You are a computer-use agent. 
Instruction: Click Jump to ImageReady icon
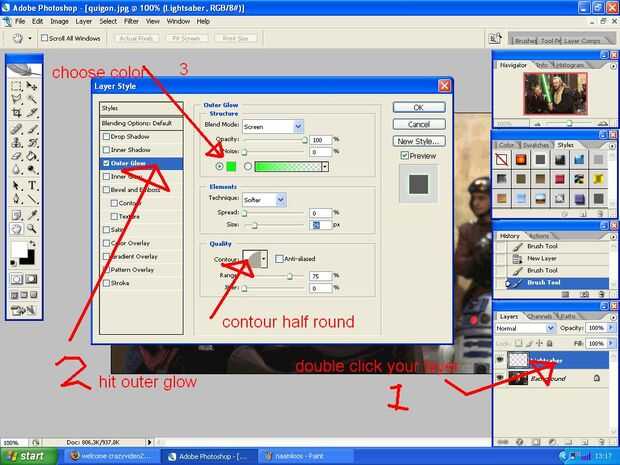24,310
